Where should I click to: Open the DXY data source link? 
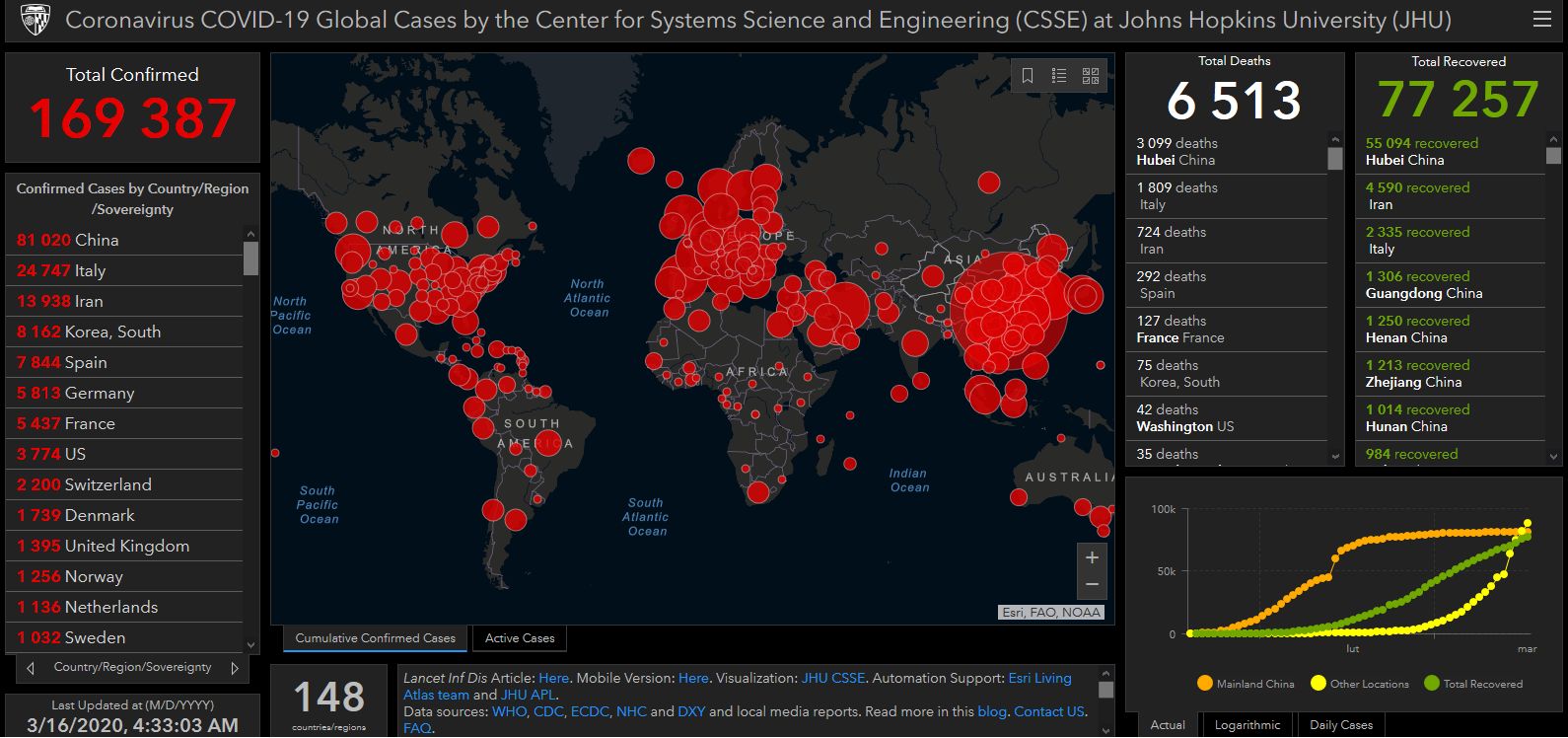691,711
